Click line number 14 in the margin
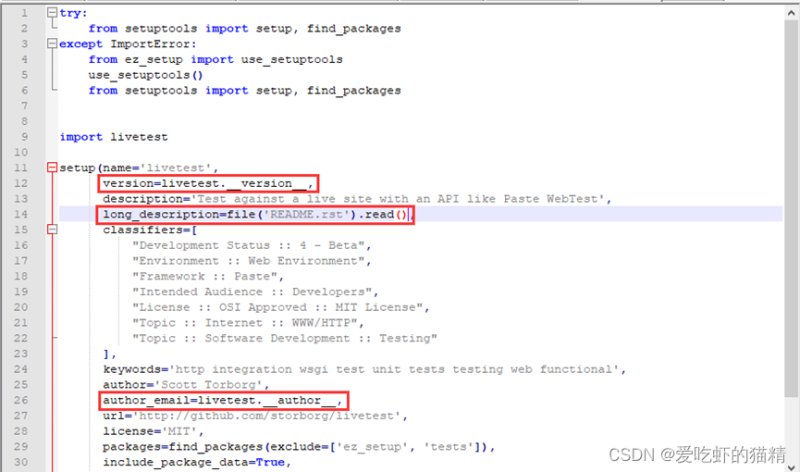The width and height of the screenshot is (800, 472). pos(21,214)
